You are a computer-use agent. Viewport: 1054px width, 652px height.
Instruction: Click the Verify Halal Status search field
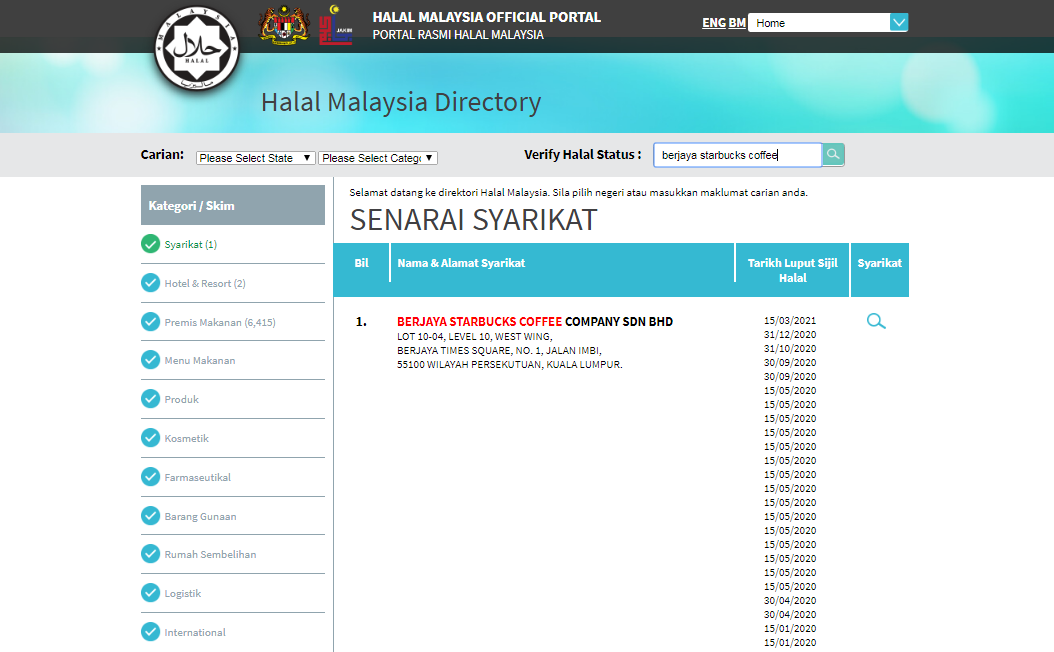pos(737,155)
